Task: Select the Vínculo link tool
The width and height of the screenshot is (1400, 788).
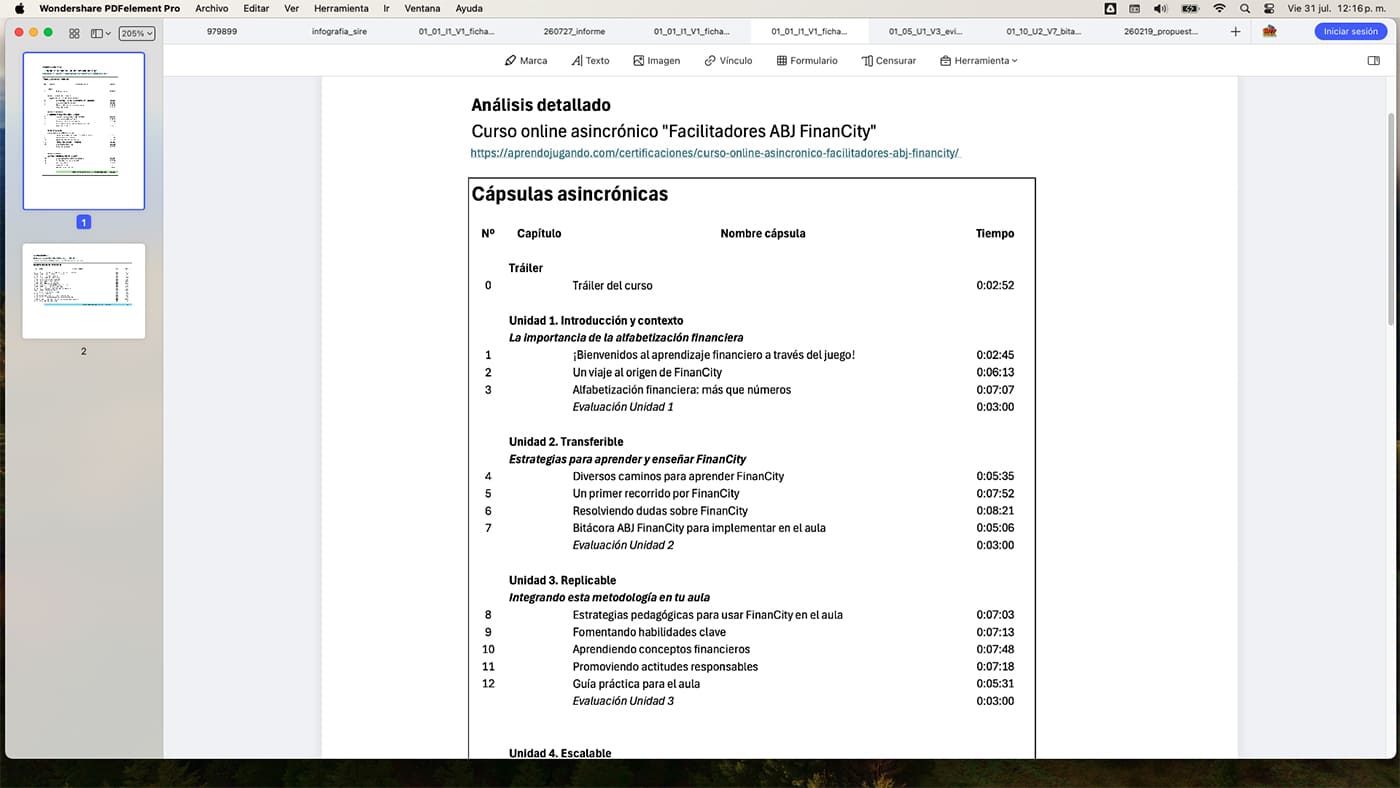Action: pyautogui.click(x=728, y=61)
